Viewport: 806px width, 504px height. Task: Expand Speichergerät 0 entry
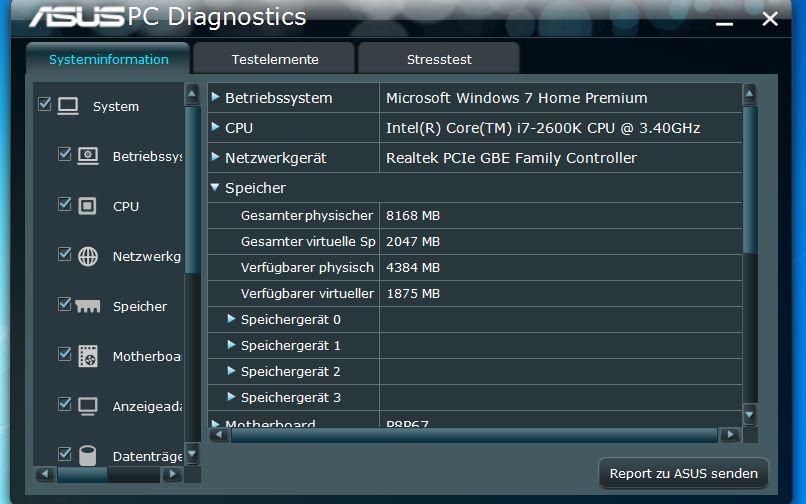[x=231, y=318]
